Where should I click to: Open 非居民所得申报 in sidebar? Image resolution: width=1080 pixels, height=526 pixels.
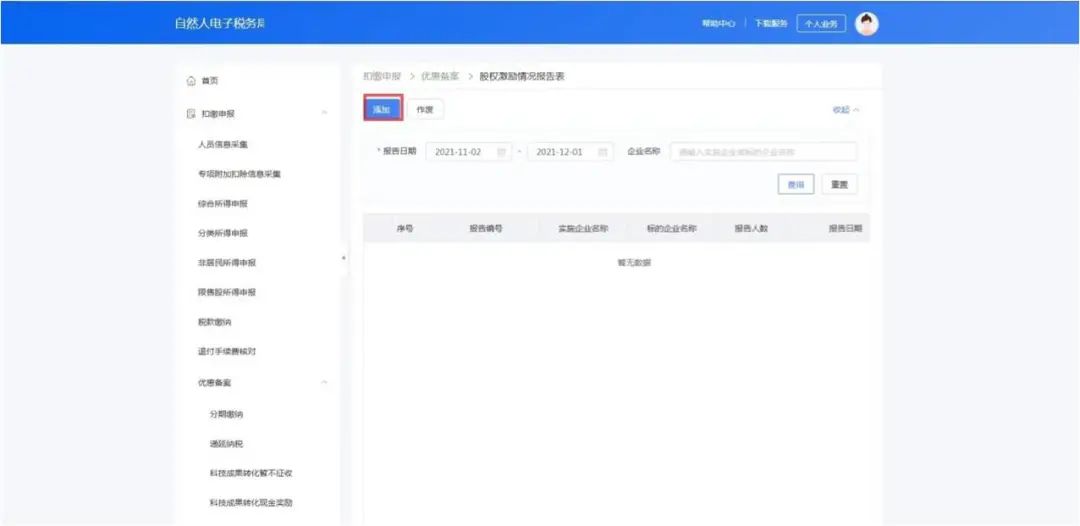click(226, 263)
